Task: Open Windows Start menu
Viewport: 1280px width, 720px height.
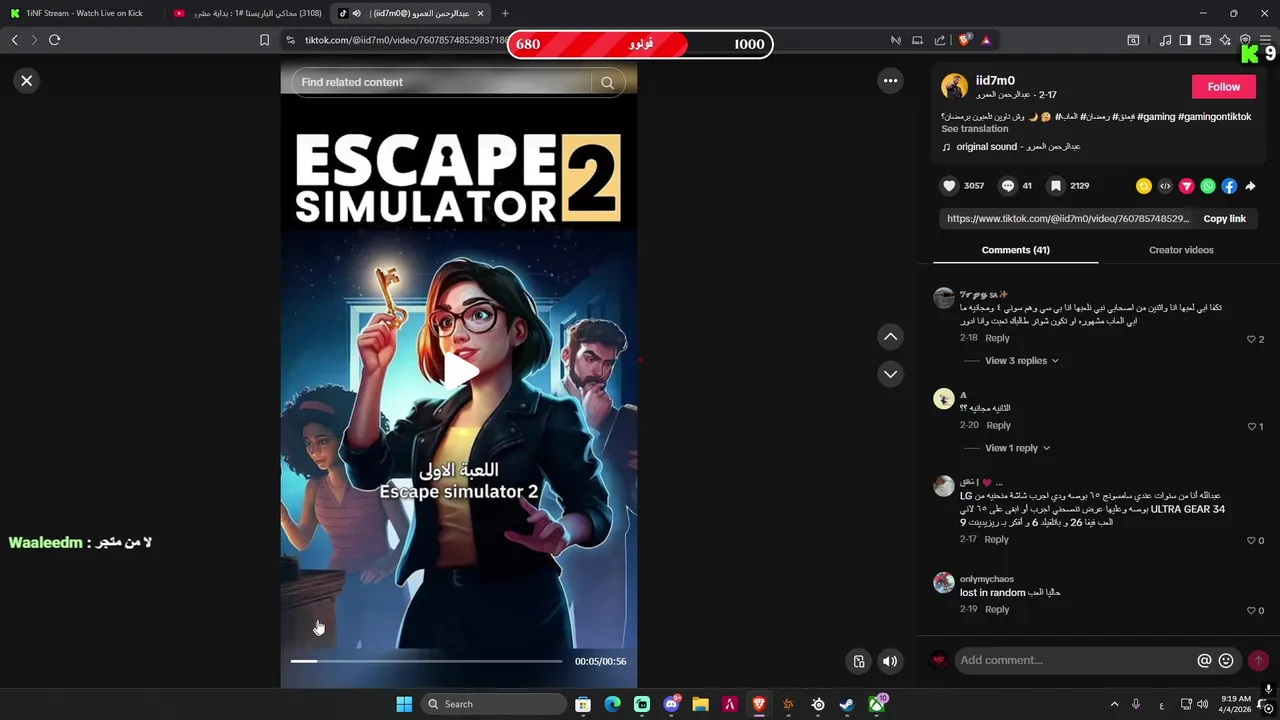Action: click(404, 704)
